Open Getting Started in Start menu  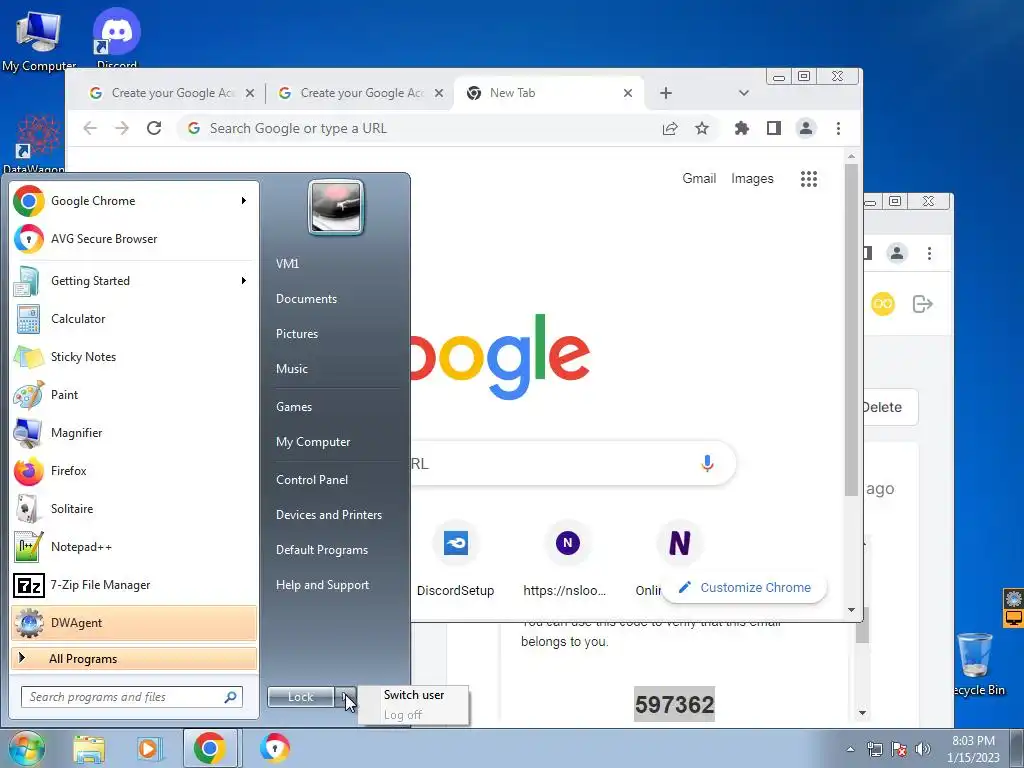pos(134,281)
